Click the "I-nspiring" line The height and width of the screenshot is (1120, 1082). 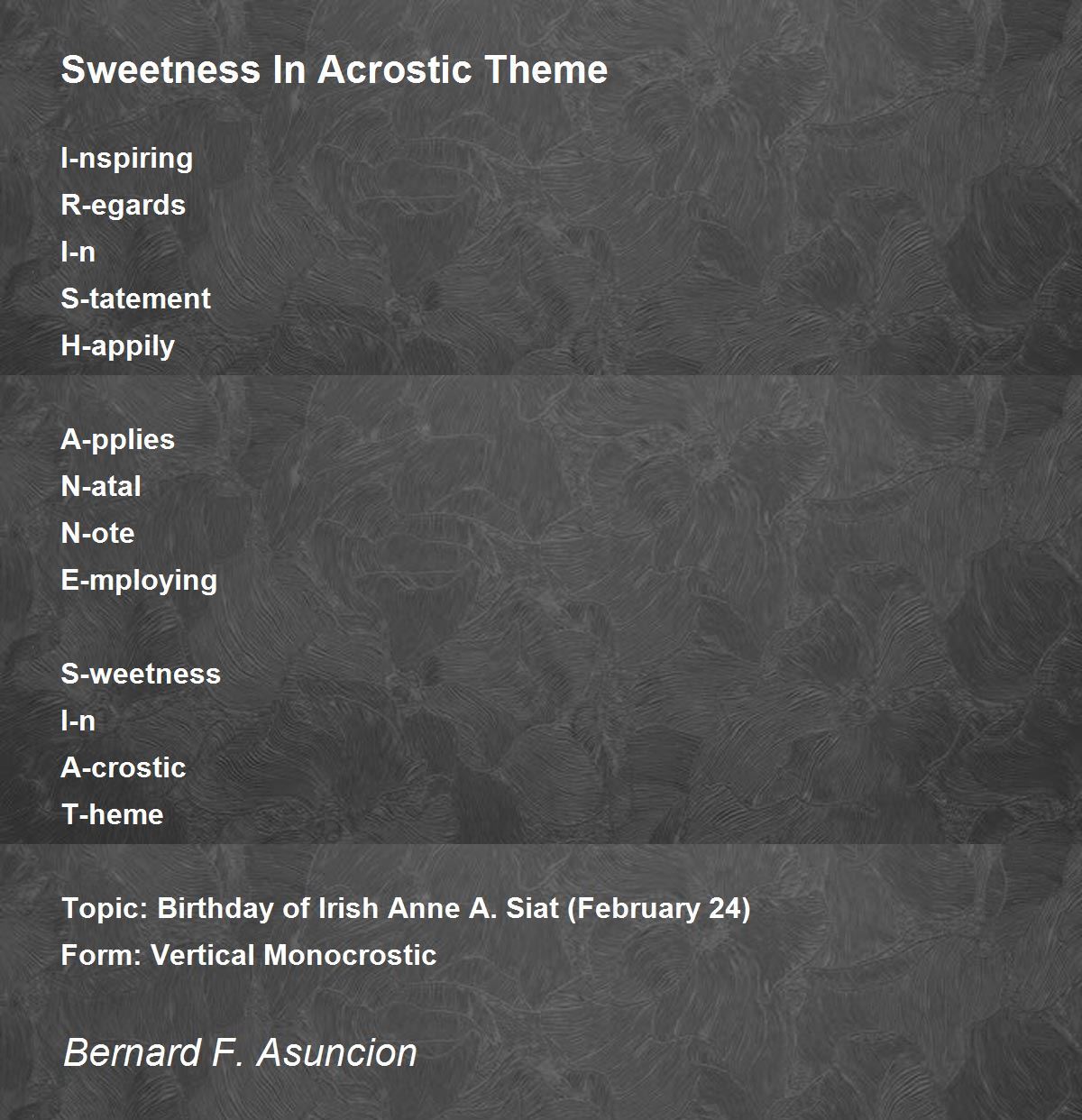[x=127, y=158]
